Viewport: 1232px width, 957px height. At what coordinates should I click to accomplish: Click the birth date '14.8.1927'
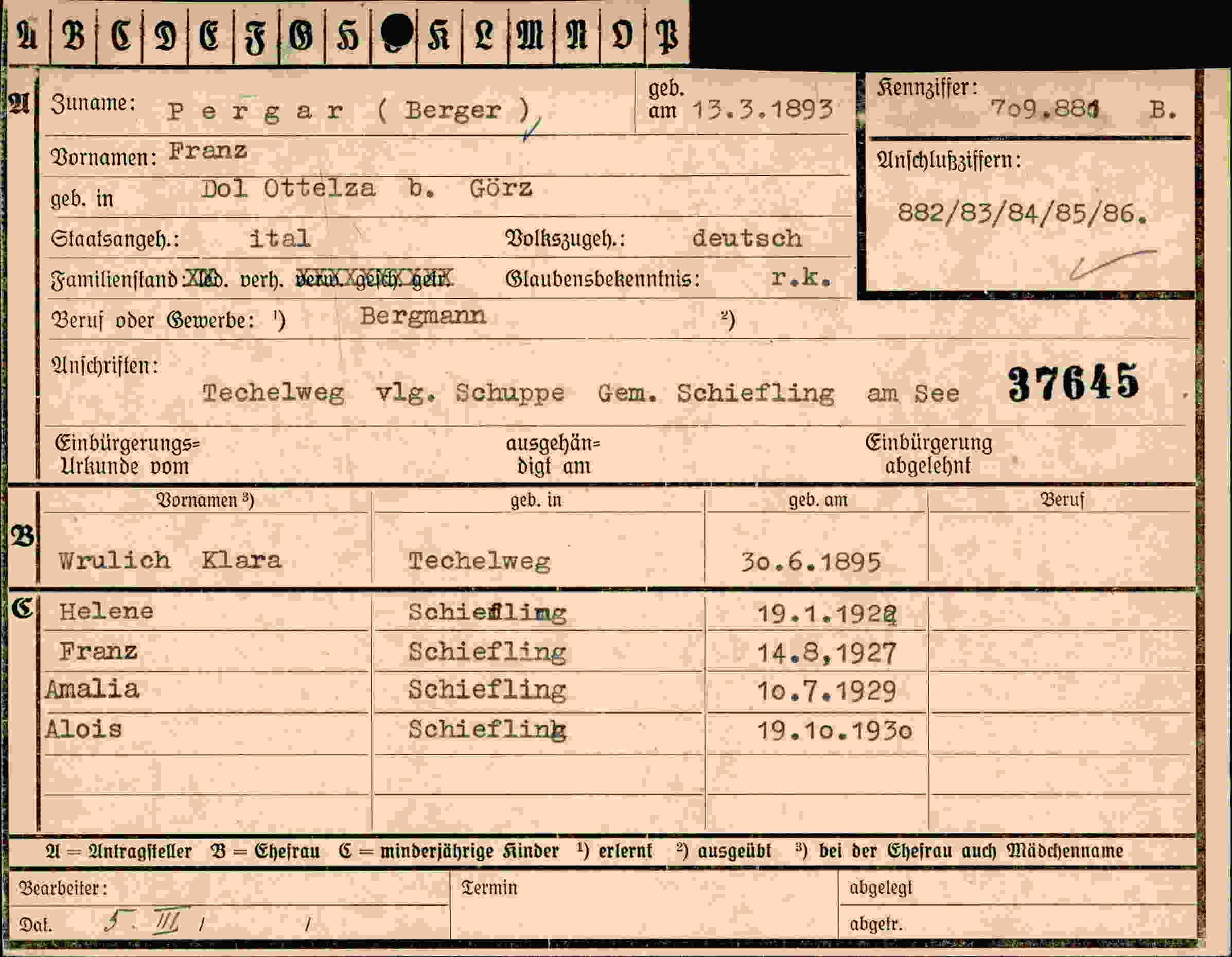click(826, 653)
